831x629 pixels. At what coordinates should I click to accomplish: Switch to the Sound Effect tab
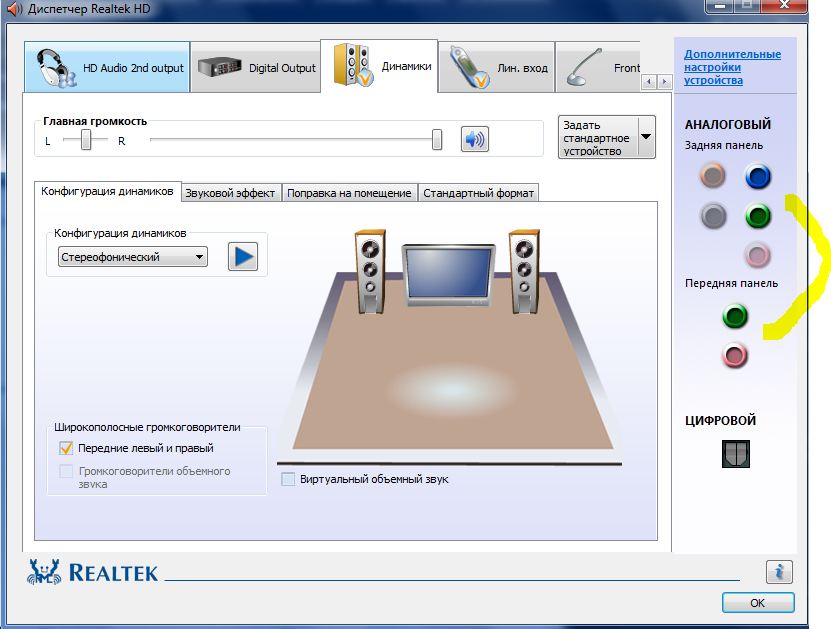click(229, 190)
